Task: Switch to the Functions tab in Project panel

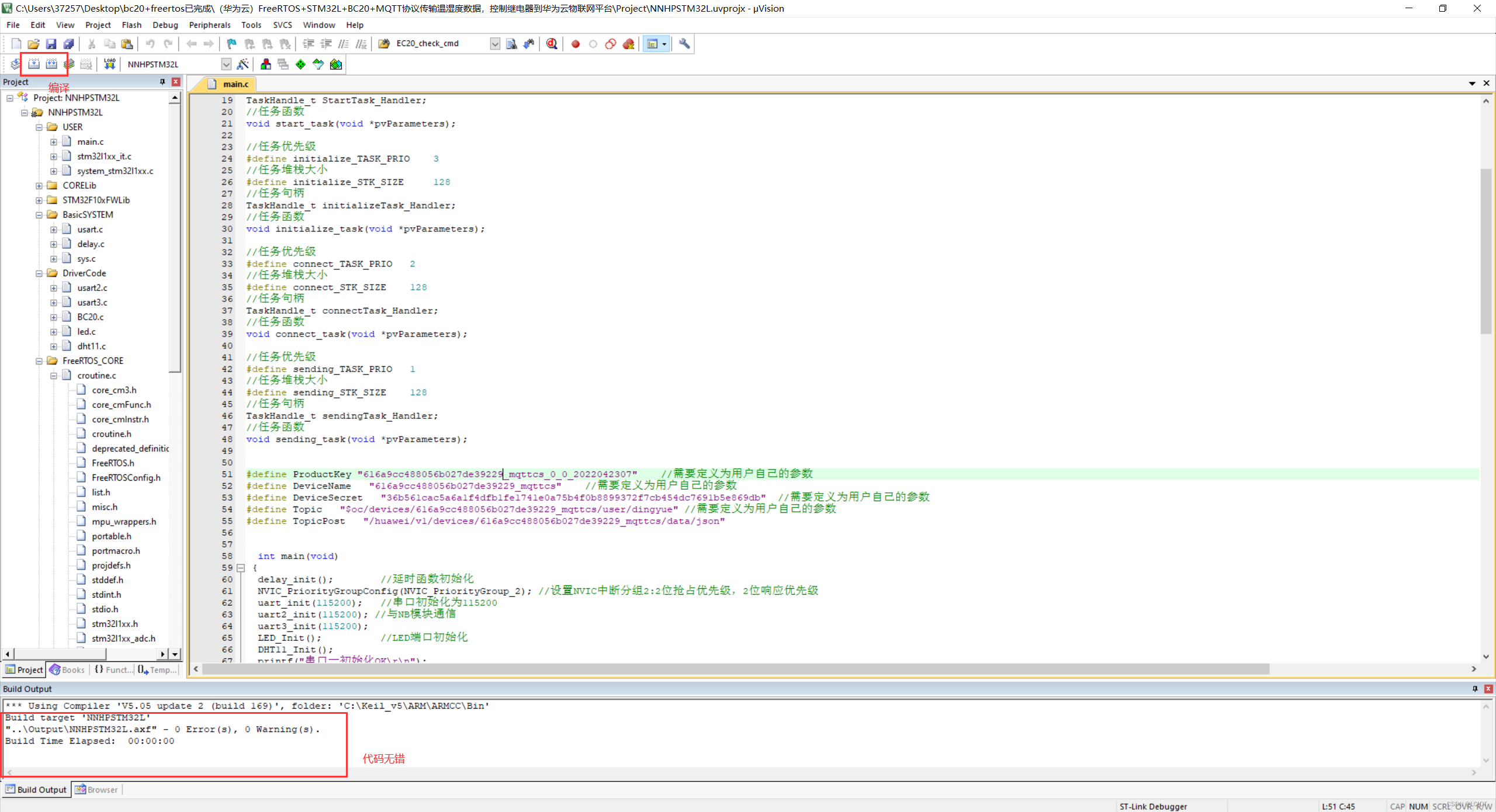Action: [x=113, y=670]
